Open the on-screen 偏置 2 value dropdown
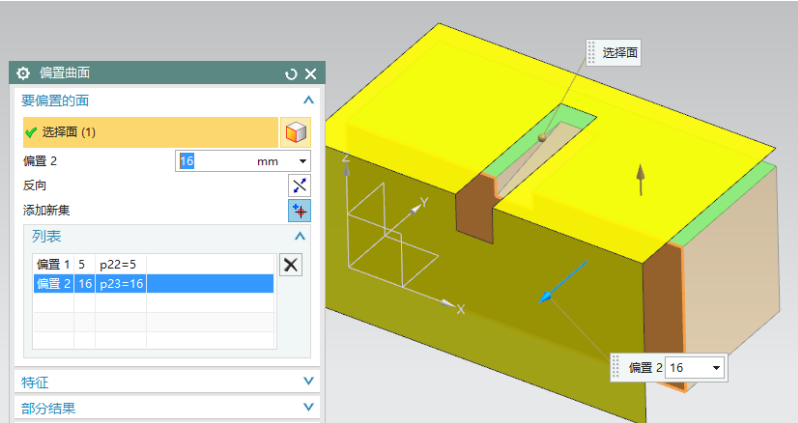This screenshot has width=798, height=423. pyautogui.click(x=716, y=368)
